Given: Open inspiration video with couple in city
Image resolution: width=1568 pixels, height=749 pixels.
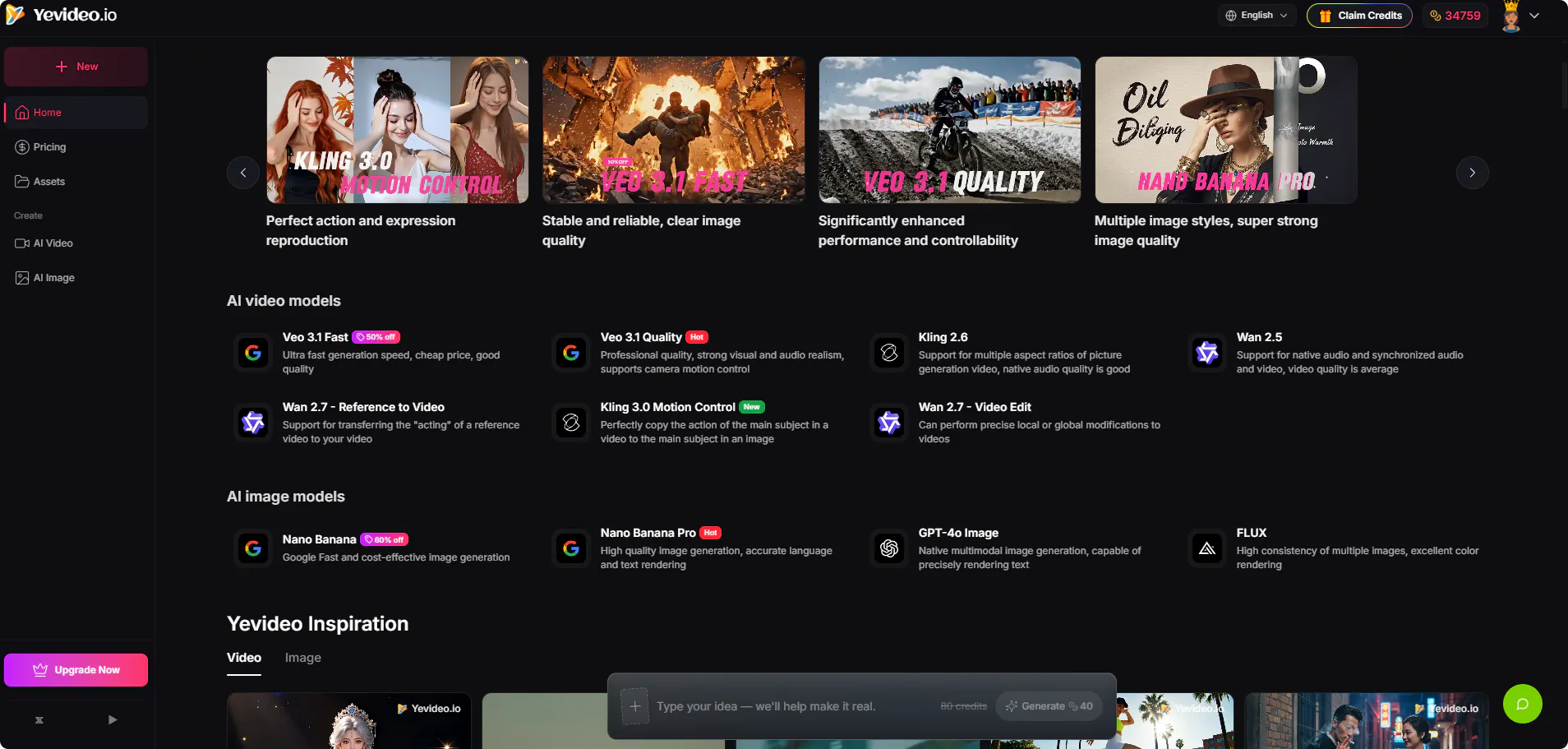Looking at the screenshot, I should (x=1367, y=721).
